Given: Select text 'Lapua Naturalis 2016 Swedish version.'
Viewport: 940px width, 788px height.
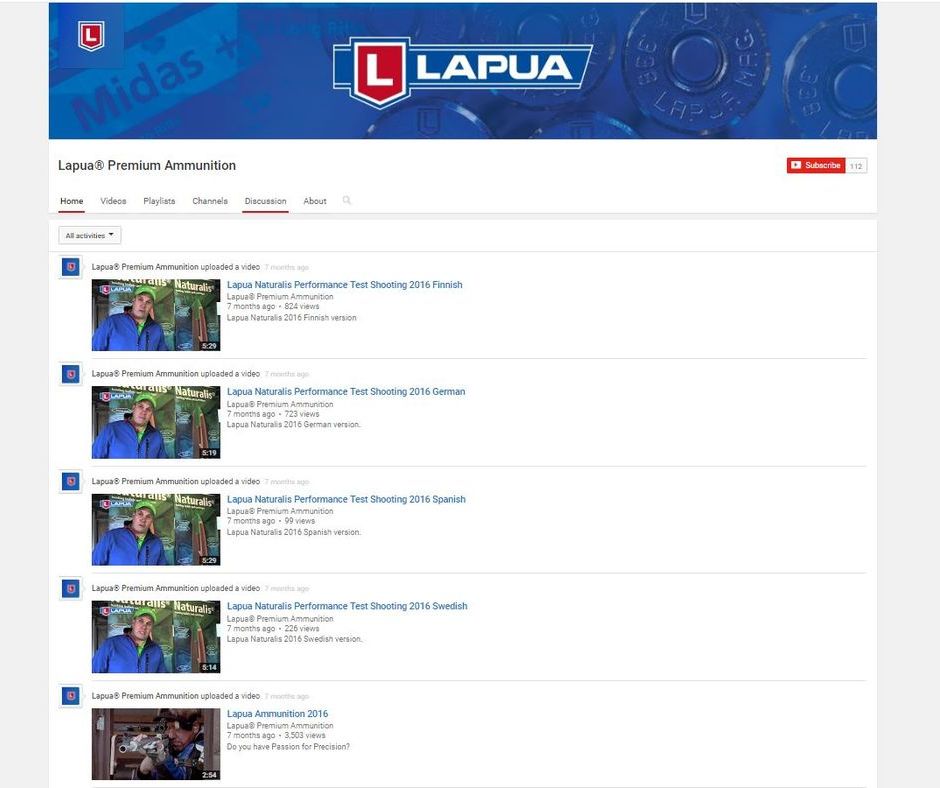Looking at the screenshot, I should point(294,639).
